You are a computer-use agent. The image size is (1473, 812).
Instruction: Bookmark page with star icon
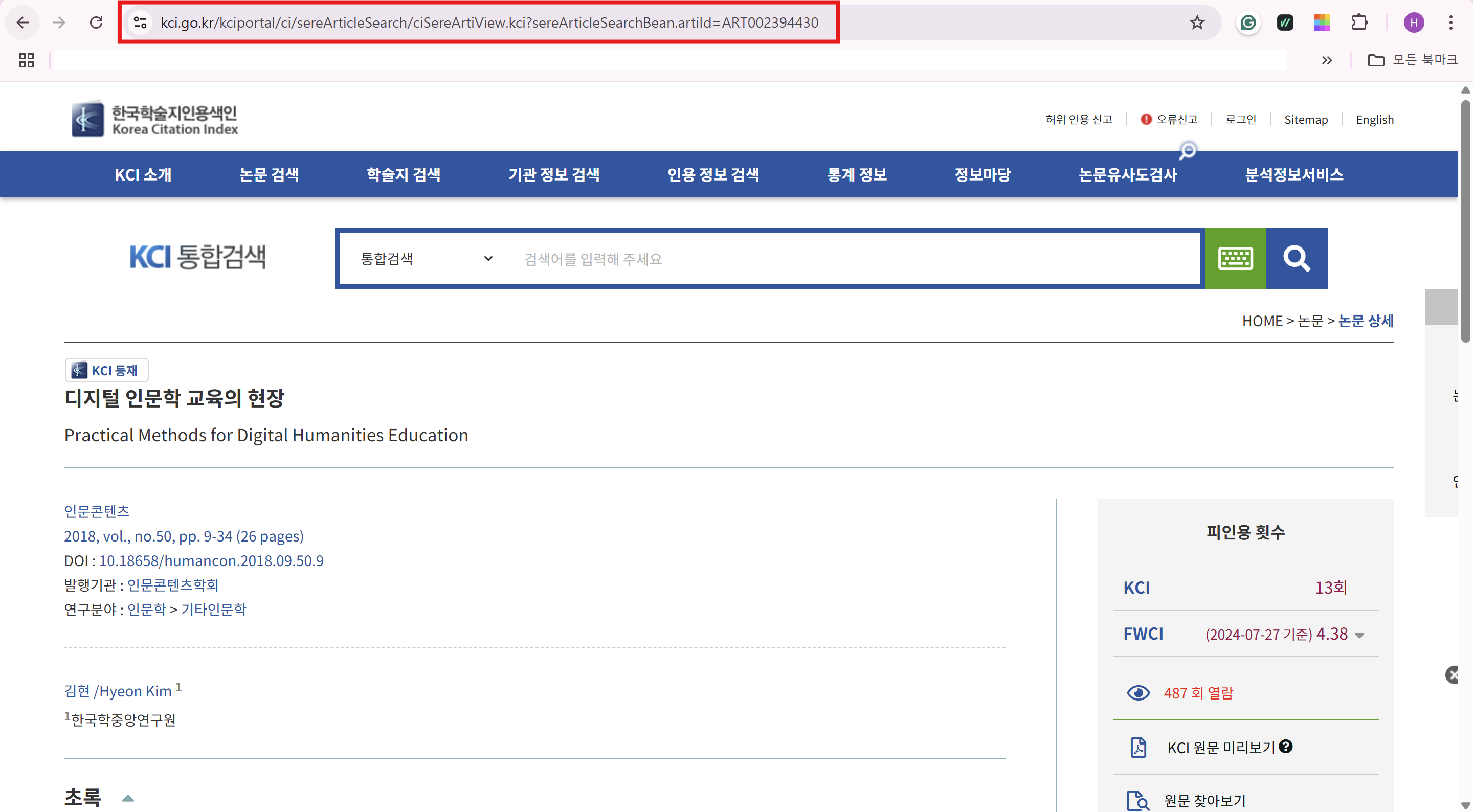point(1197,22)
